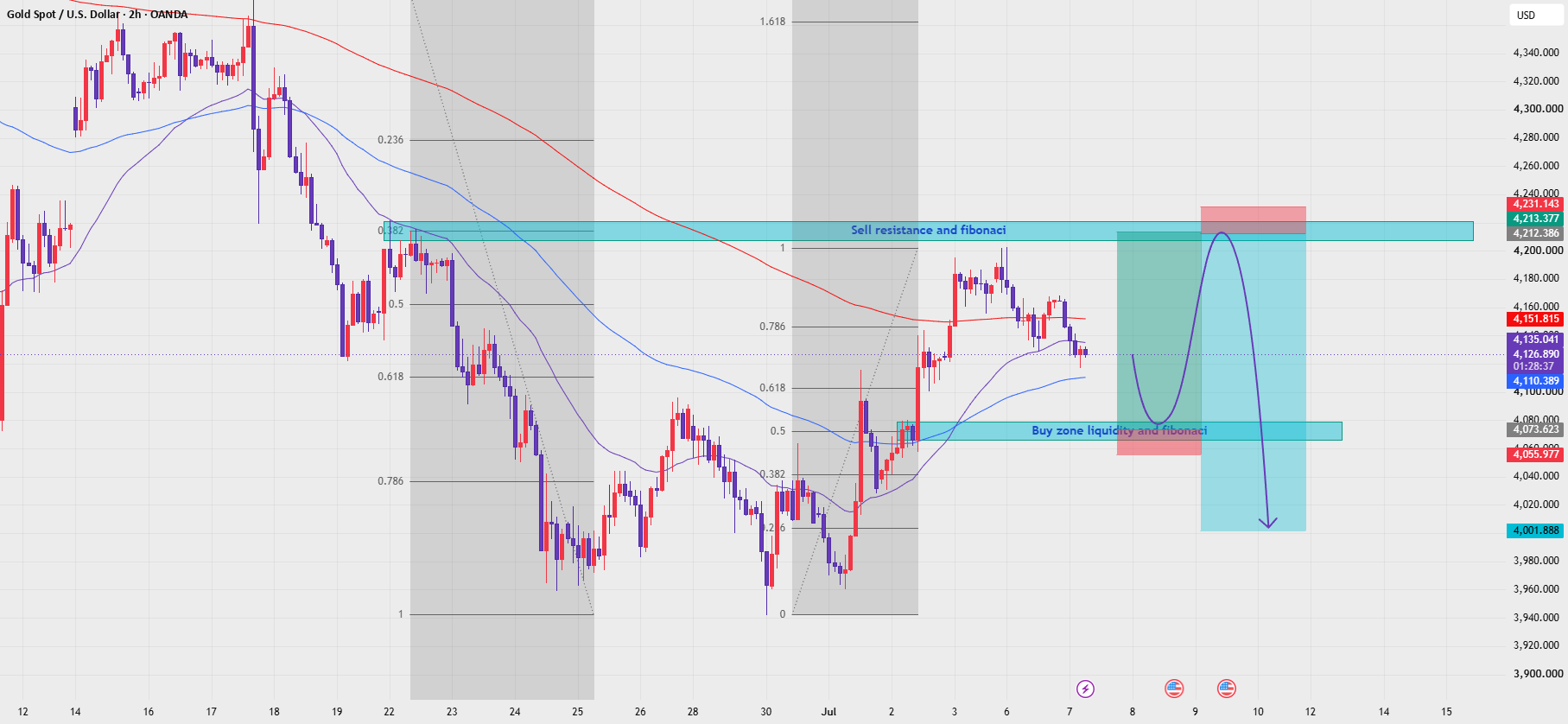This screenshot has height=724, width=1568.
Task: Click the purple lightning event icon
Action: tap(1085, 689)
